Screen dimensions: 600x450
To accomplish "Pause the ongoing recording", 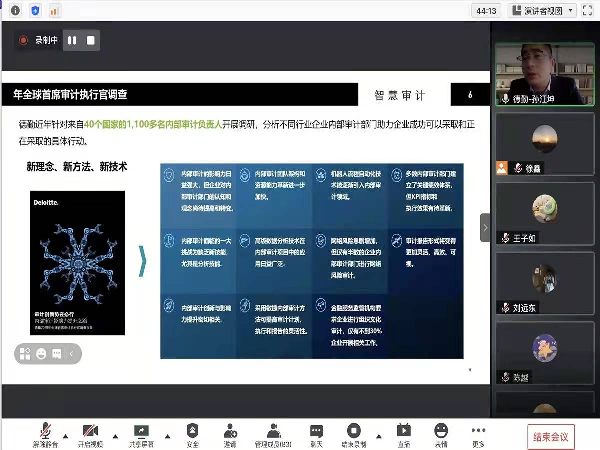I will 71,41.
